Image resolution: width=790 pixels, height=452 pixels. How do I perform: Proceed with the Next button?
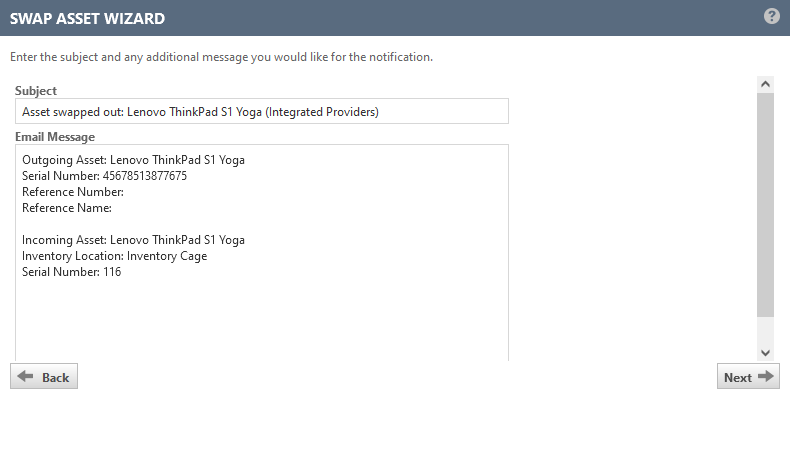click(x=747, y=377)
